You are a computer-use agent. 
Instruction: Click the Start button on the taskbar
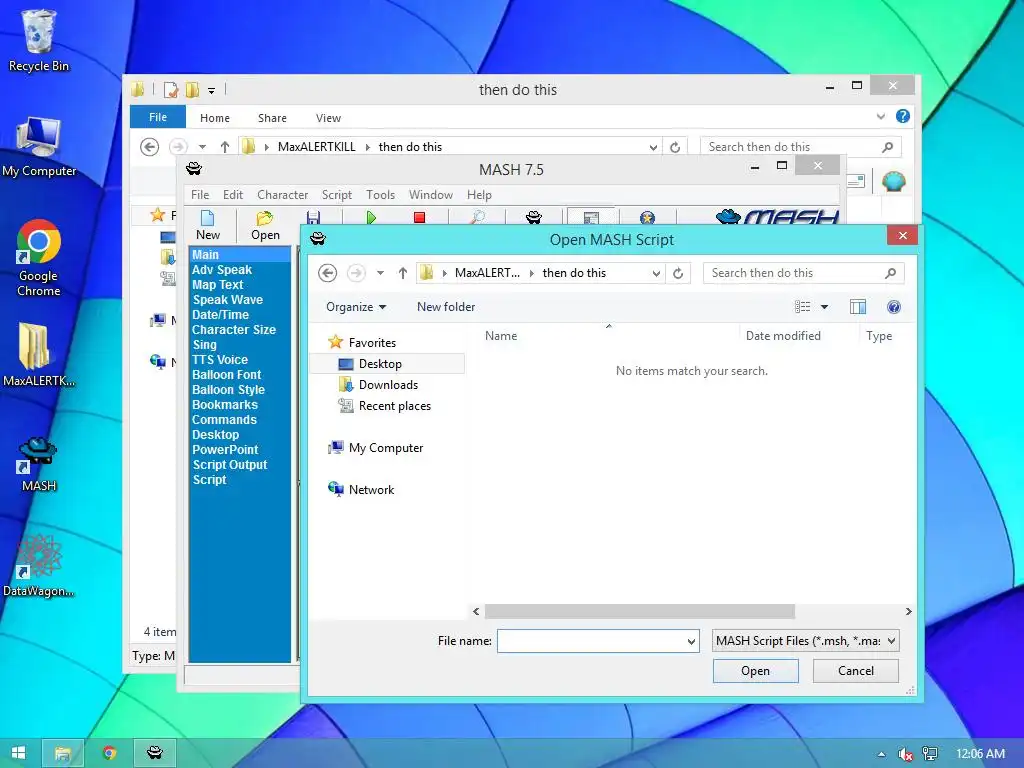(x=18, y=753)
